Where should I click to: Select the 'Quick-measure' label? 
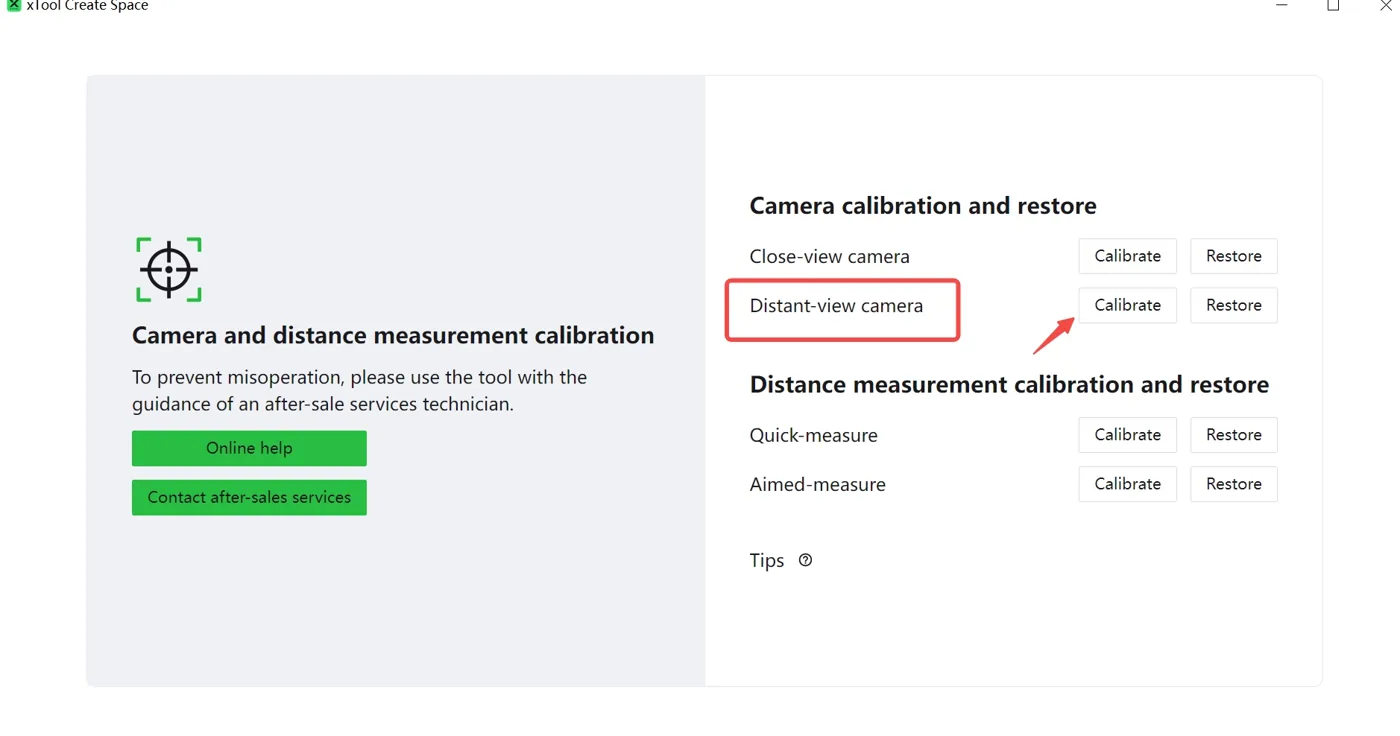814,435
